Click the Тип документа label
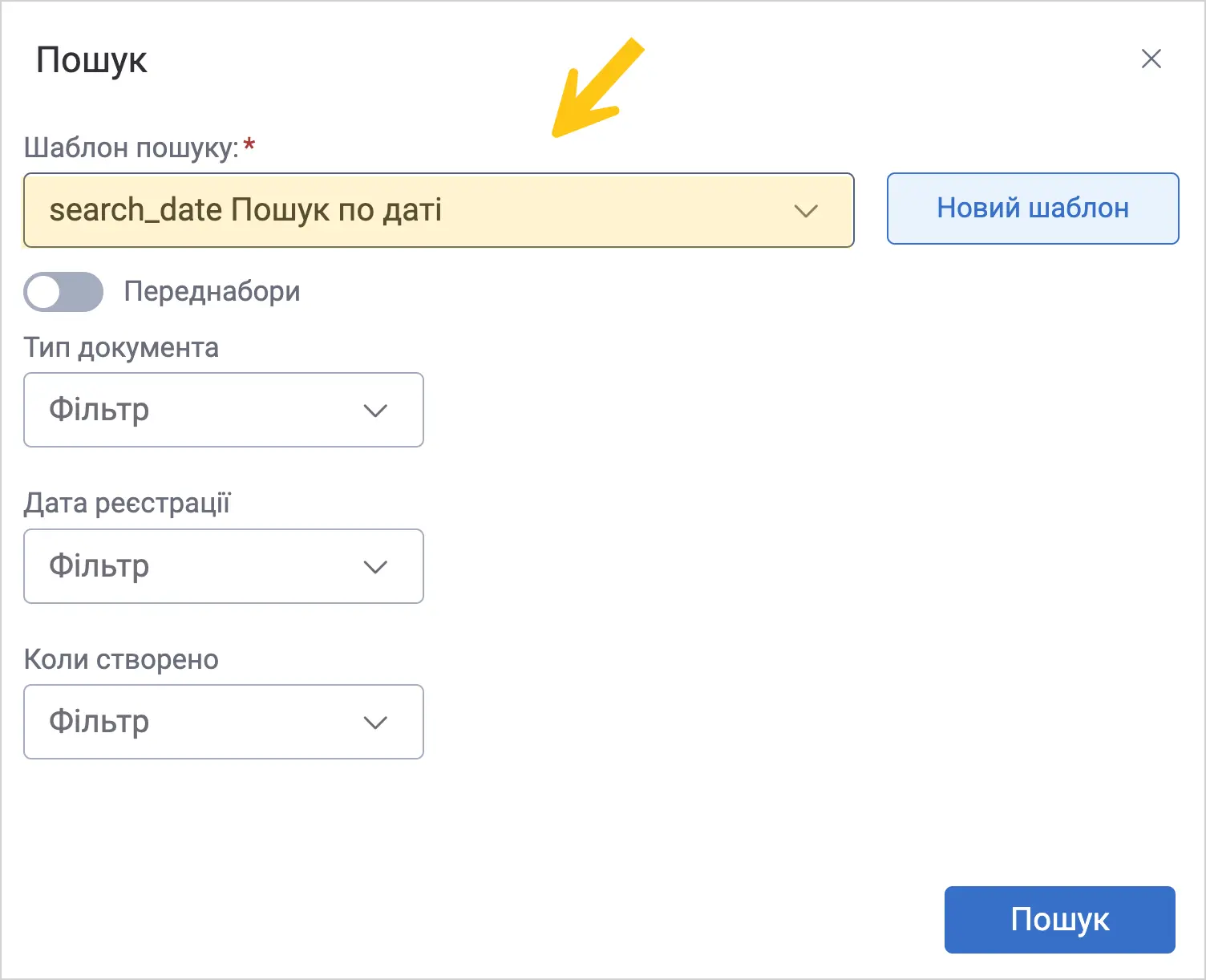This screenshot has width=1206, height=980. coord(121,348)
